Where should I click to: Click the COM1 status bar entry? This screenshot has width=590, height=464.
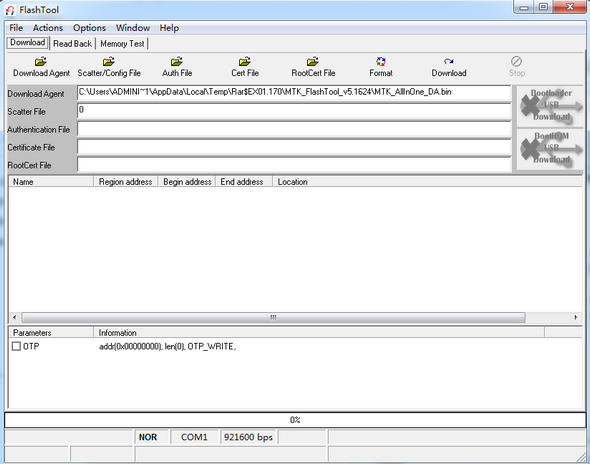[x=194, y=437]
